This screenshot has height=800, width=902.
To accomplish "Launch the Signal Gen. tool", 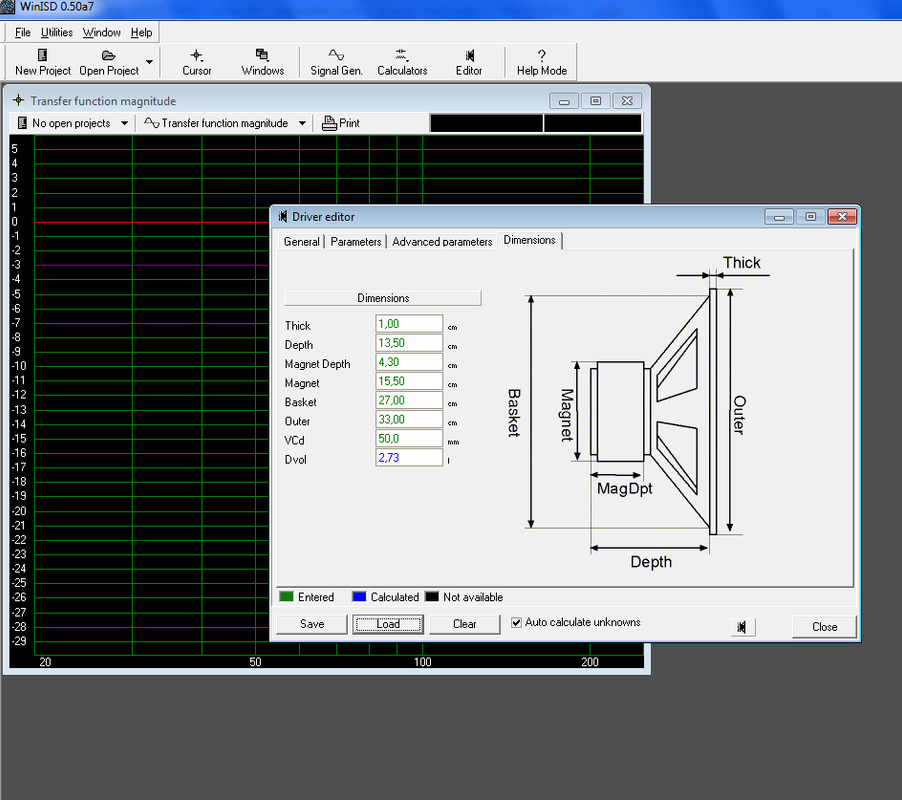I will click(337, 62).
